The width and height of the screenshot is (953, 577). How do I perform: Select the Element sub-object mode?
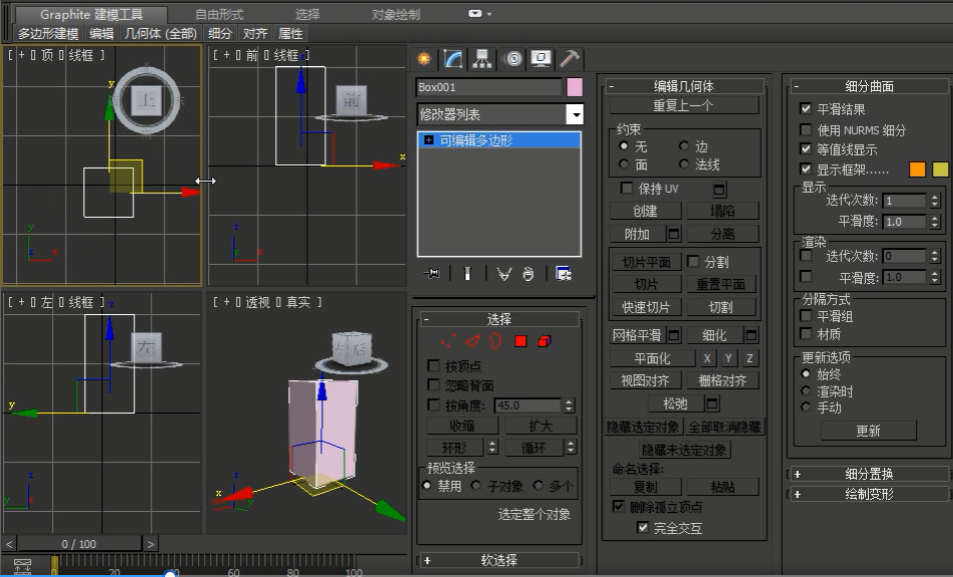click(543, 340)
